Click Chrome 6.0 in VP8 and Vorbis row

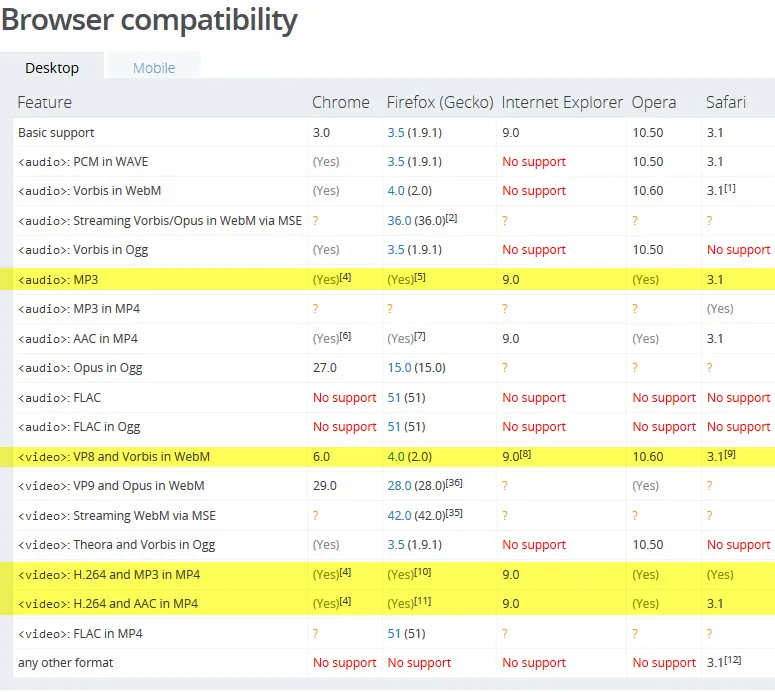pyautogui.click(x=321, y=457)
